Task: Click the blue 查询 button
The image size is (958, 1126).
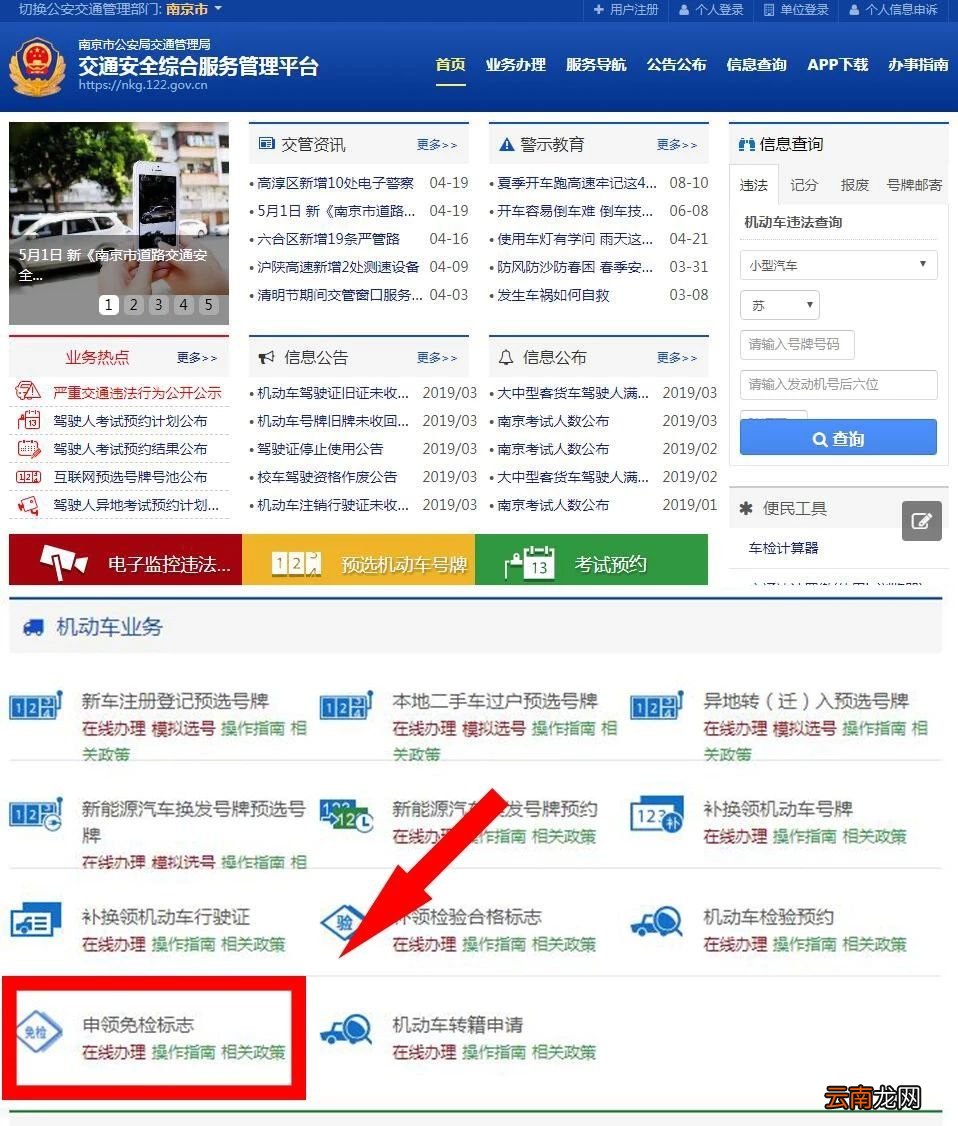Action: [x=838, y=437]
